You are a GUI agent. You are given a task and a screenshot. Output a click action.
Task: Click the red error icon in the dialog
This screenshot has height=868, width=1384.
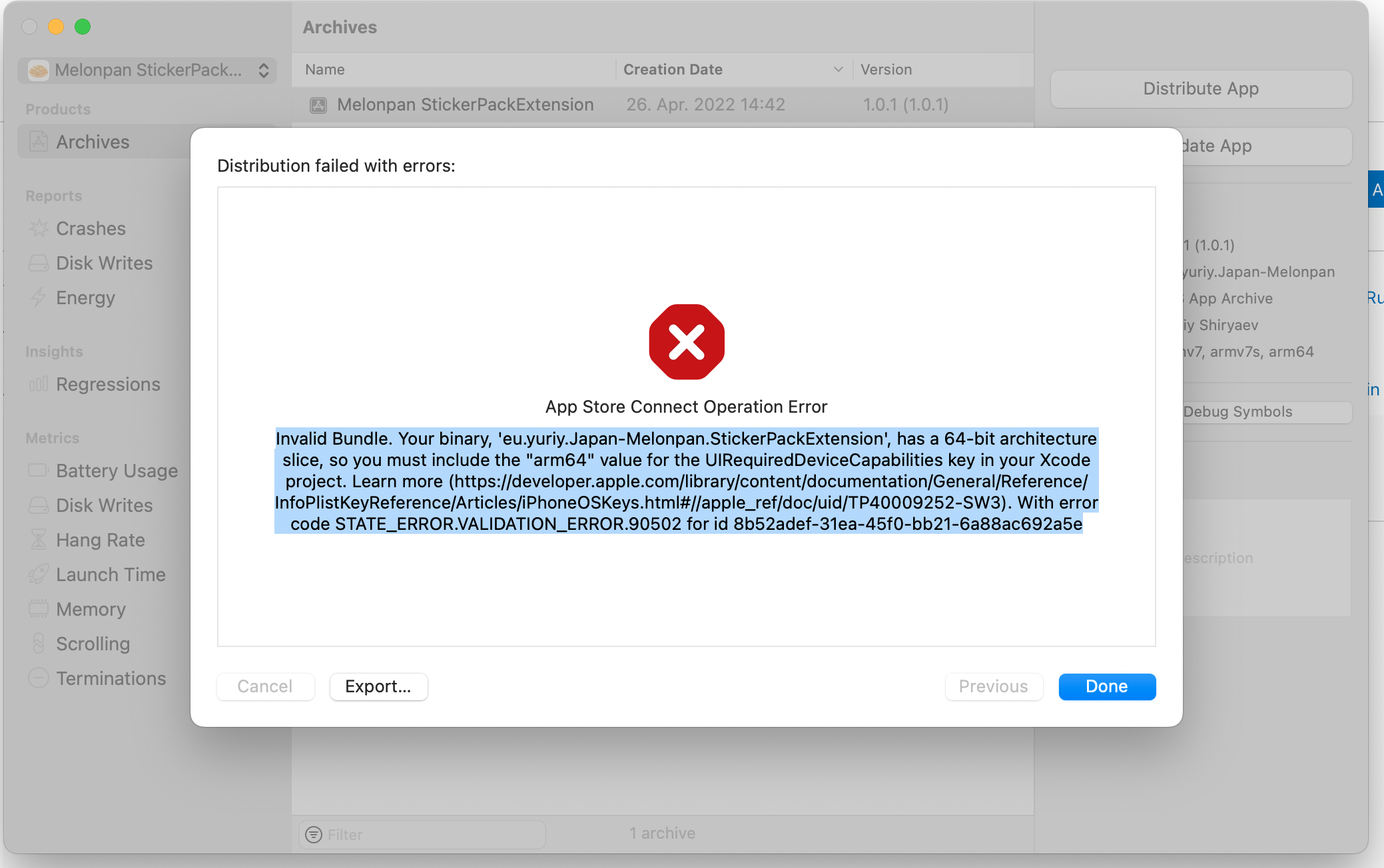tap(687, 341)
